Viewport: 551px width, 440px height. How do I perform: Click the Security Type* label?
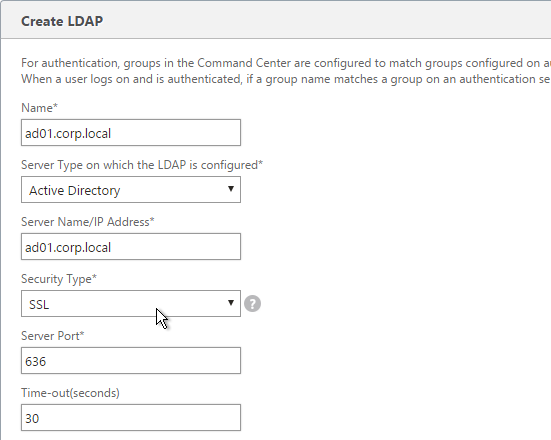59,279
